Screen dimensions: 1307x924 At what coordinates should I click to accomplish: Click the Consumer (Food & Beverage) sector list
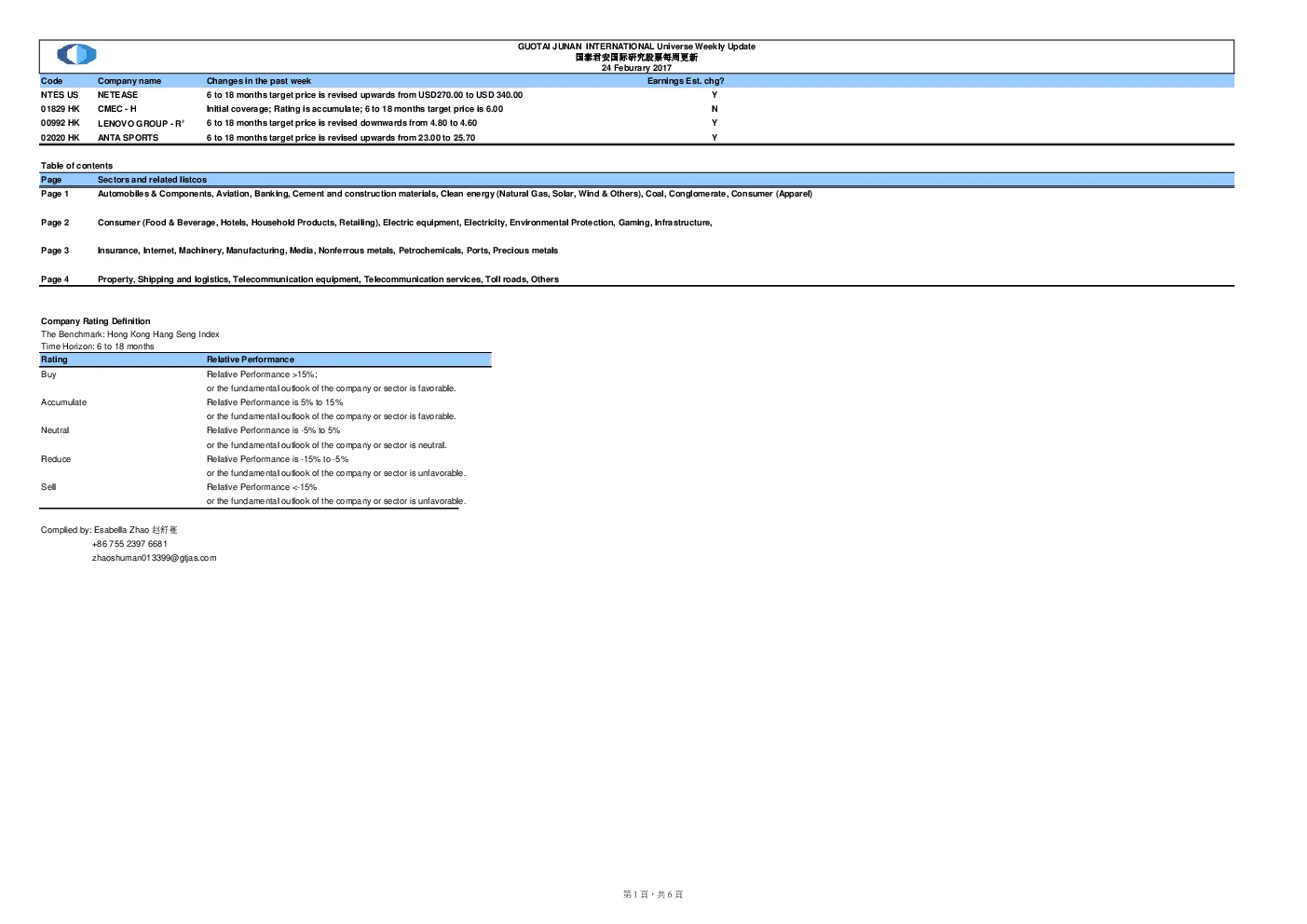[x=405, y=223]
